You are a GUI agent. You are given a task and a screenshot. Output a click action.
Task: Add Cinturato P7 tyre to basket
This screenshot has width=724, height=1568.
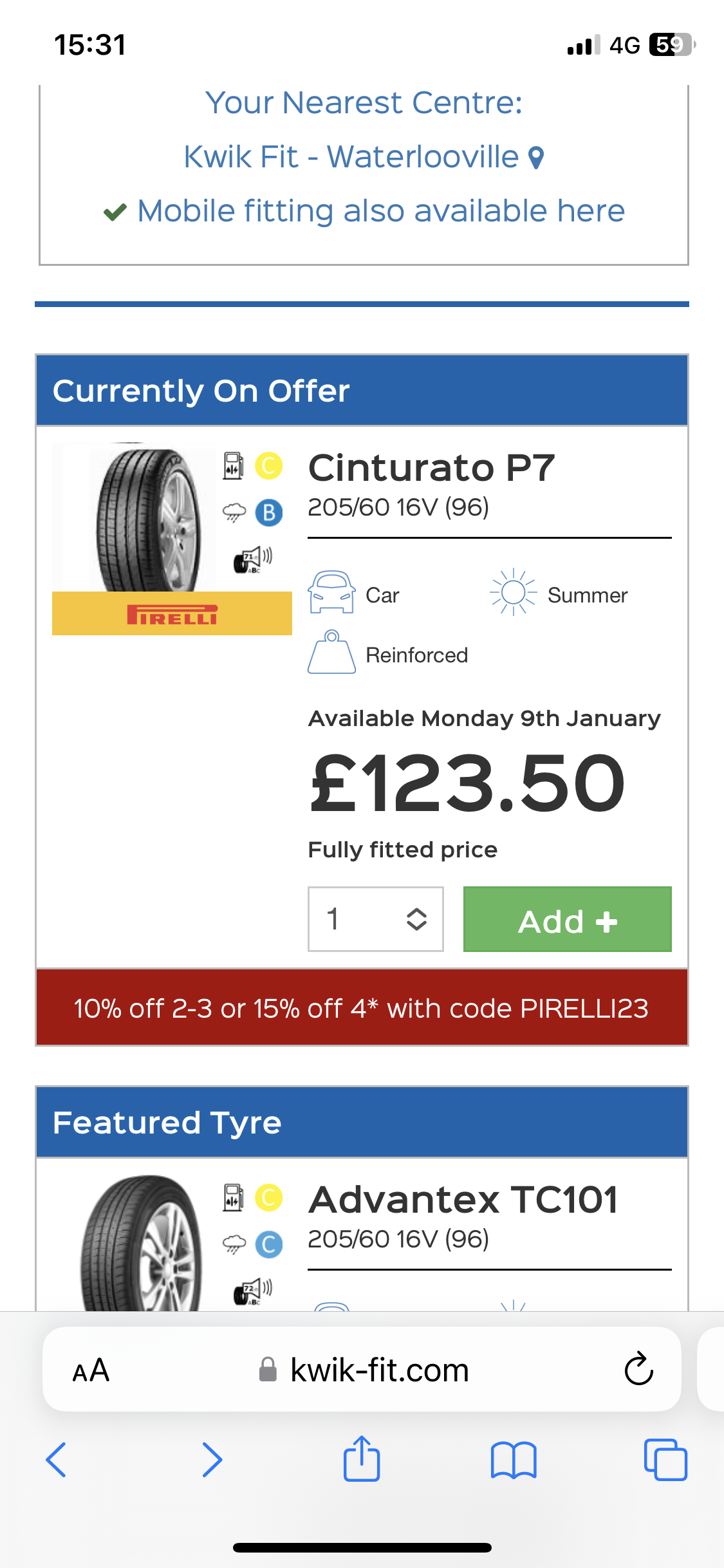pyautogui.click(x=567, y=919)
